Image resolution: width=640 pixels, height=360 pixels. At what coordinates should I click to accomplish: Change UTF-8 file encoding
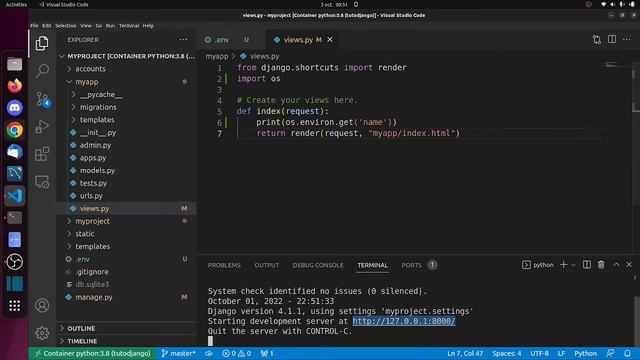coord(539,353)
